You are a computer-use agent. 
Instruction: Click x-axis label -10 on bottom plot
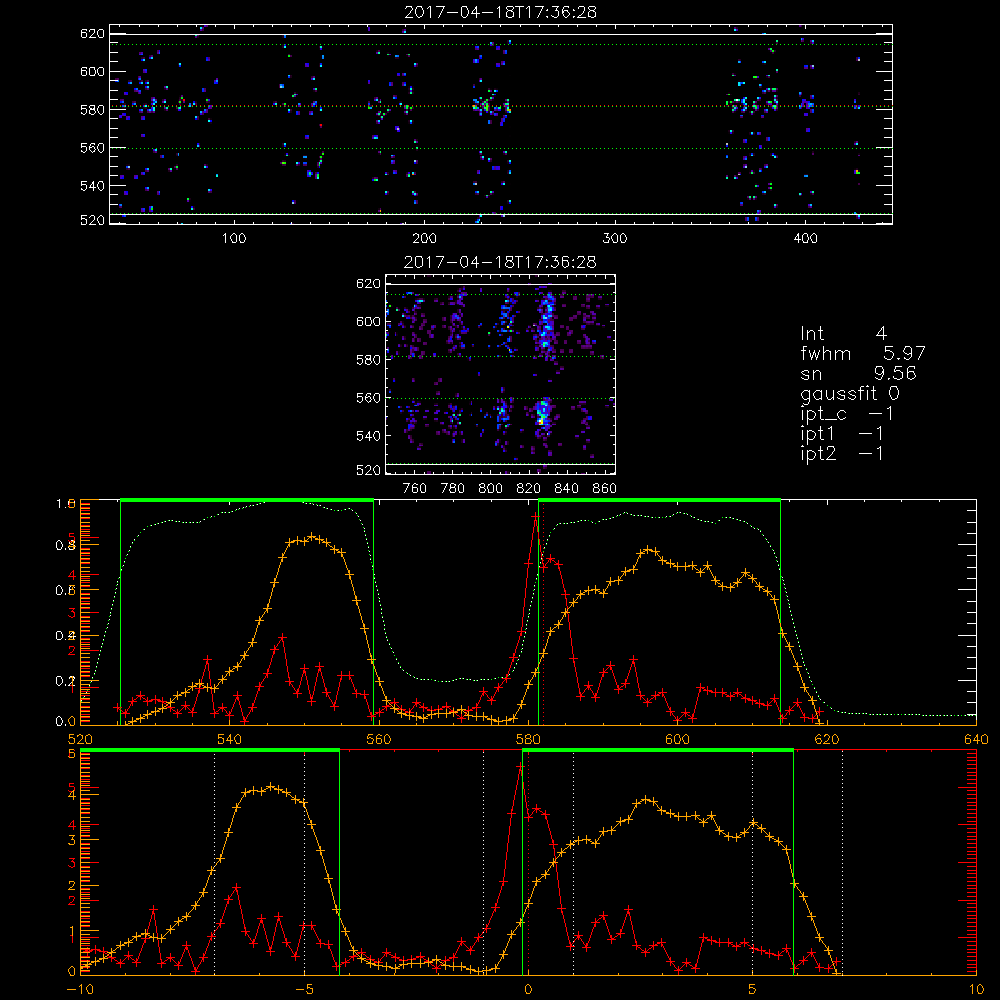[80, 990]
